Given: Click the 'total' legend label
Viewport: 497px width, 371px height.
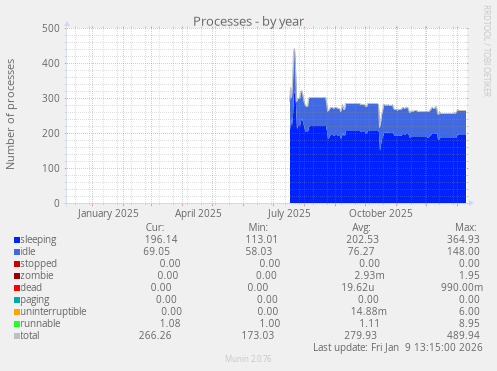Looking at the screenshot, I should coord(30,335).
